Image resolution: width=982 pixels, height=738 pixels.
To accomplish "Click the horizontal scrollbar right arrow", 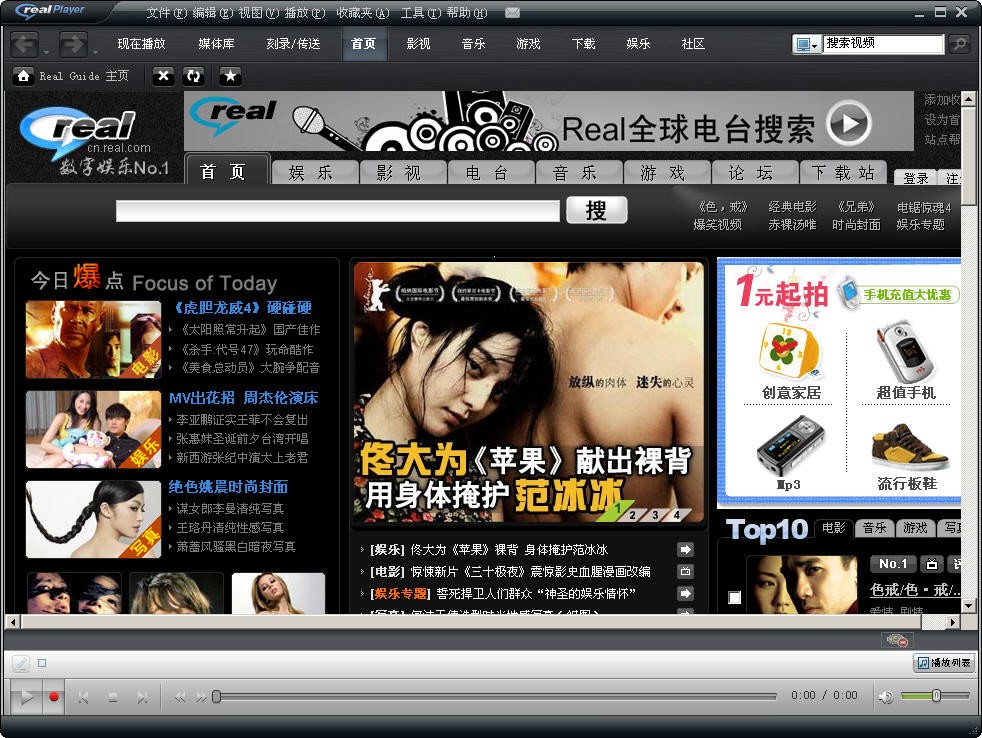I will [953, 622].
